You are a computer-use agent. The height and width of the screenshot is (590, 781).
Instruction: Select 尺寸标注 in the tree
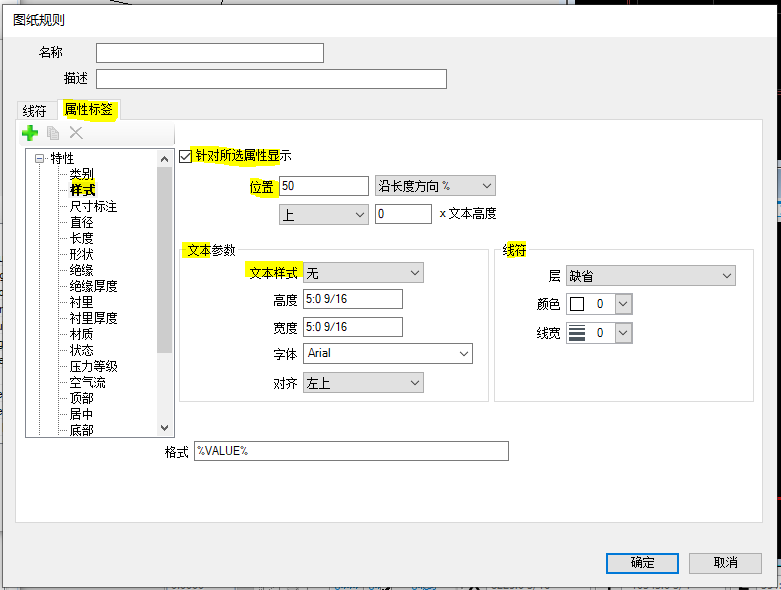click(93, 206)
